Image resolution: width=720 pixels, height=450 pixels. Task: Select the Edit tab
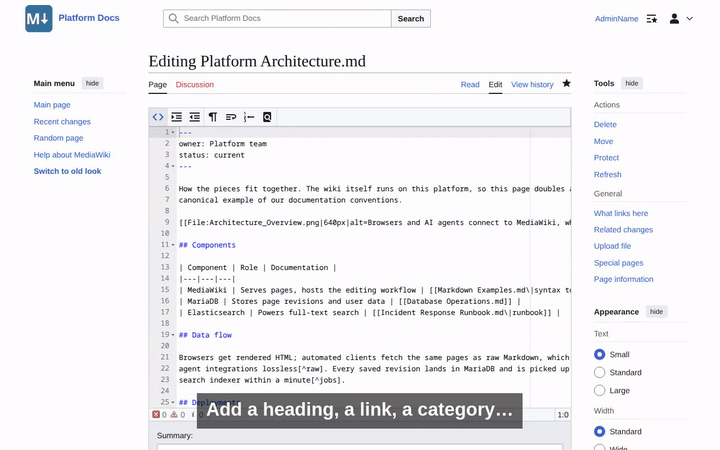[495, 84]
